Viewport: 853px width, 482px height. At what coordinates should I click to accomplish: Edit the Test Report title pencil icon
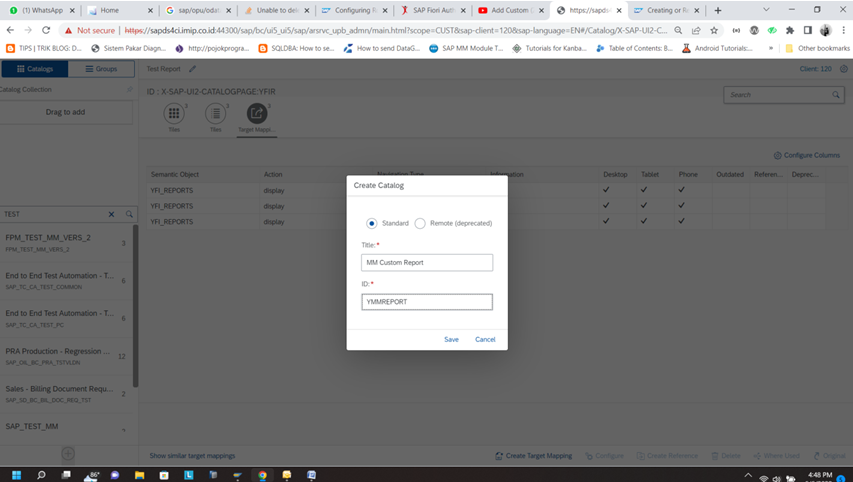tap(193, 69)
